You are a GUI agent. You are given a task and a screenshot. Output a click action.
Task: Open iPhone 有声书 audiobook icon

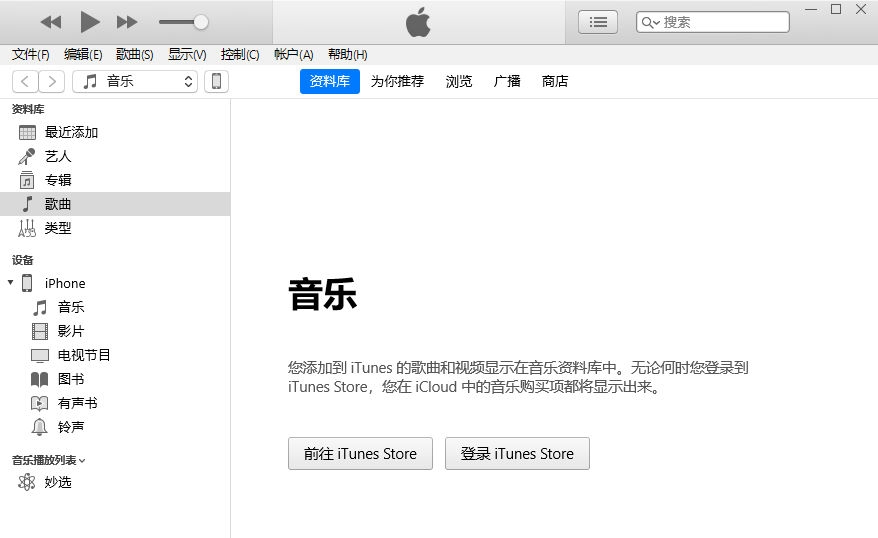point(39,403)
